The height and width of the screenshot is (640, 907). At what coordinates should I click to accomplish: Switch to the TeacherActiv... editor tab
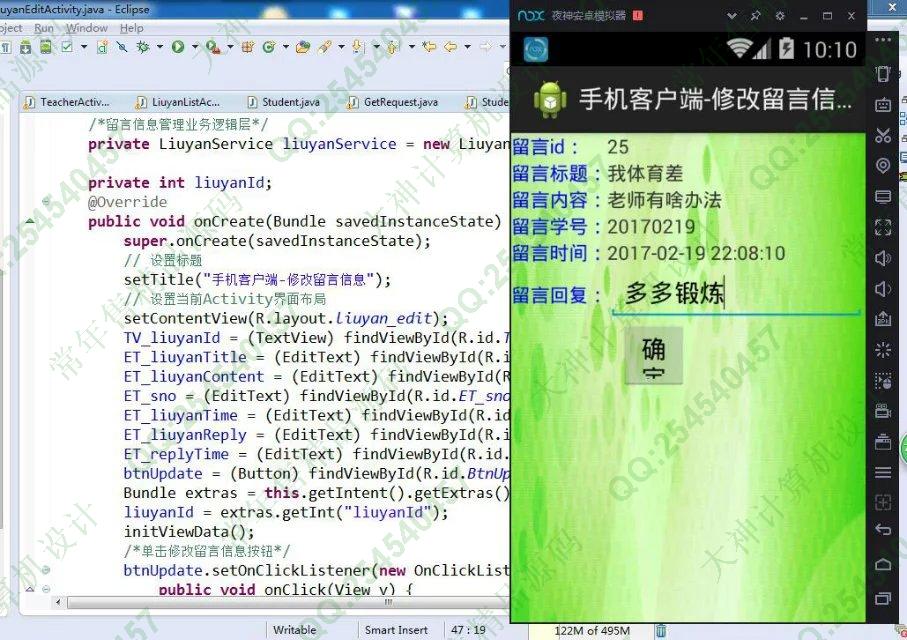67,102
